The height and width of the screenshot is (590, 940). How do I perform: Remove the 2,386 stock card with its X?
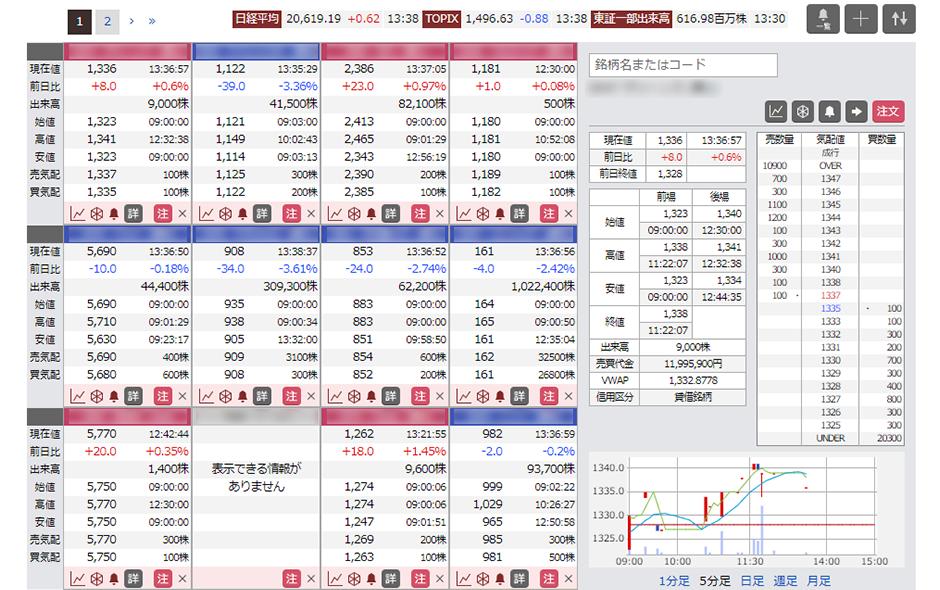pos(439,213)
